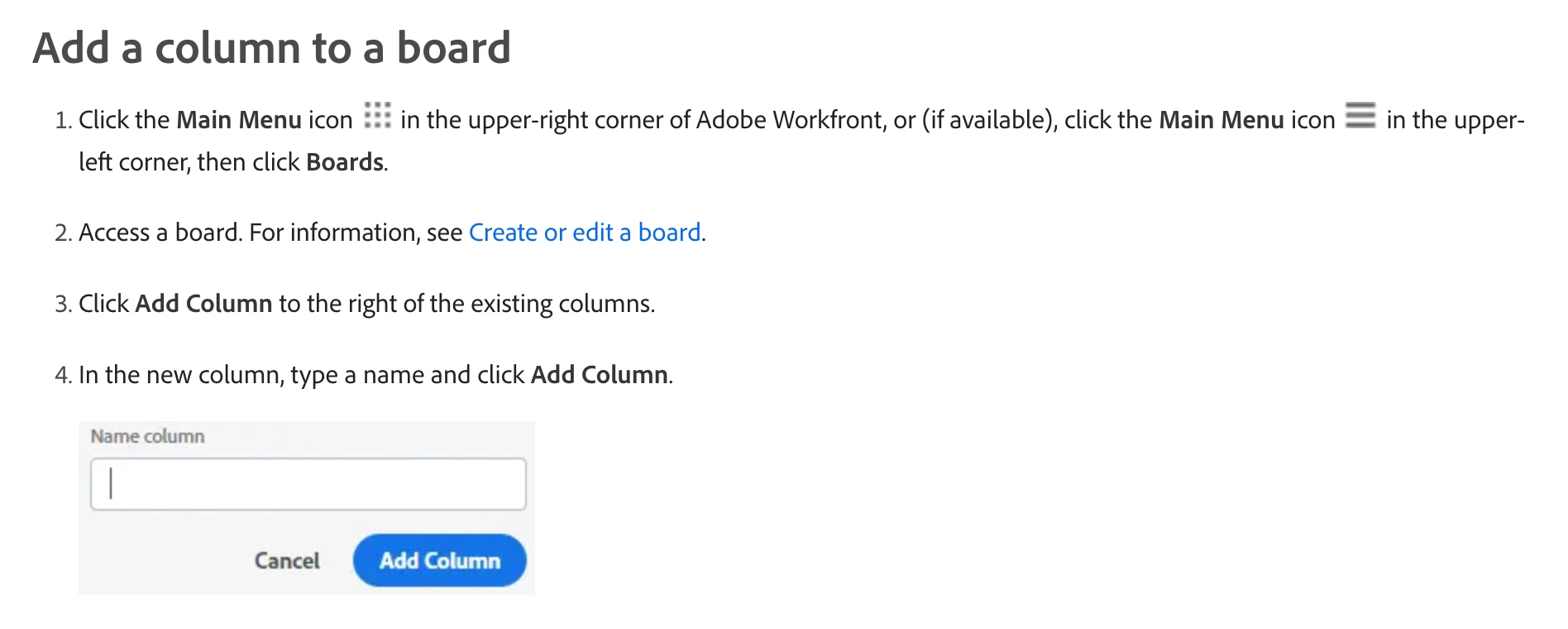Click the hamburger Main Menu icon

(1360, 115)
